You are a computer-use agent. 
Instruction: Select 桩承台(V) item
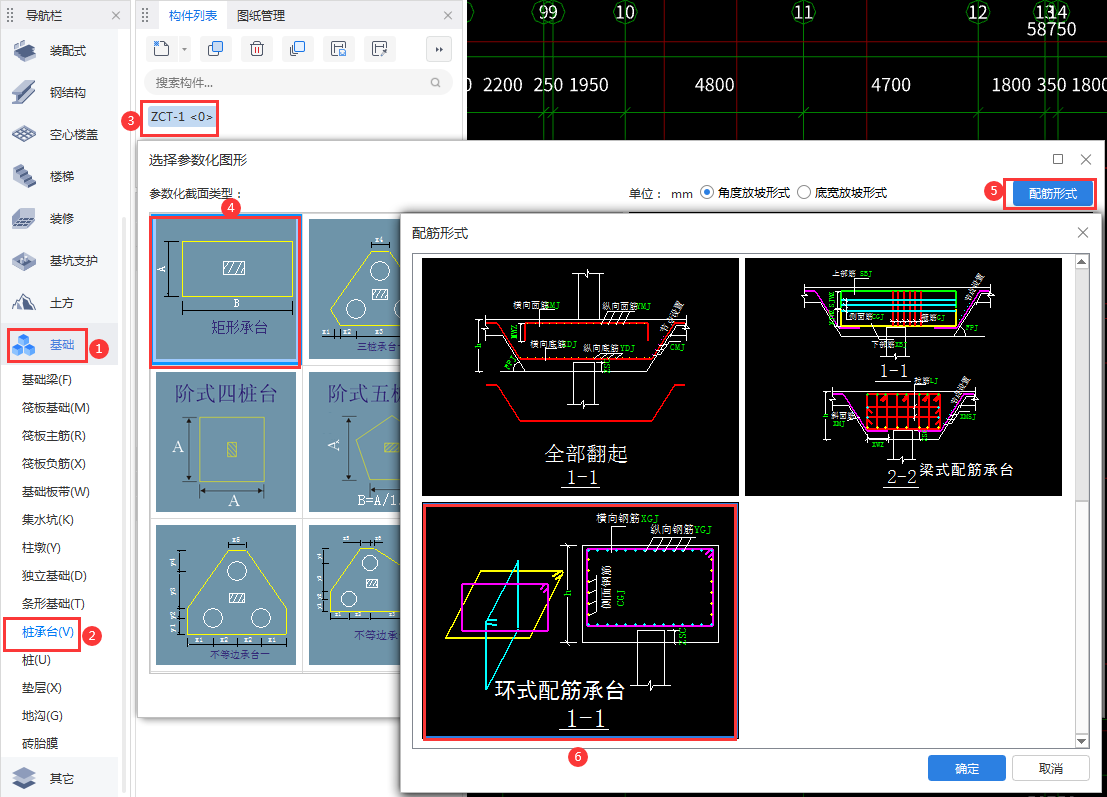coord(47,632)
